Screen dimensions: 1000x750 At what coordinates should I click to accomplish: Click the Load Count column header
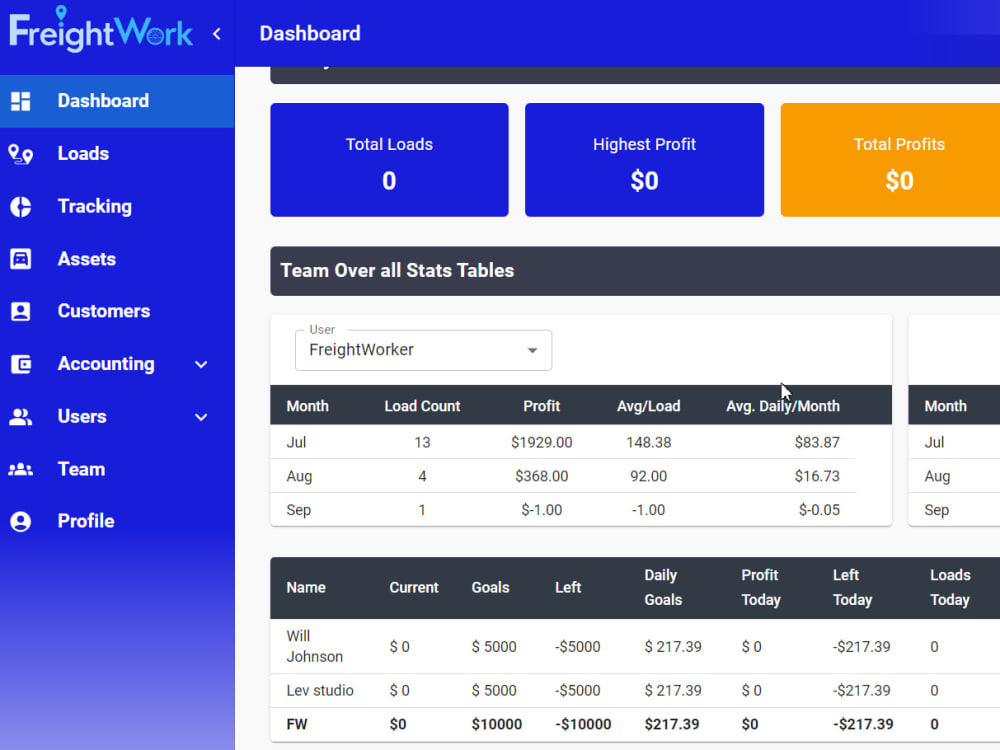click(x=422, y=406)
